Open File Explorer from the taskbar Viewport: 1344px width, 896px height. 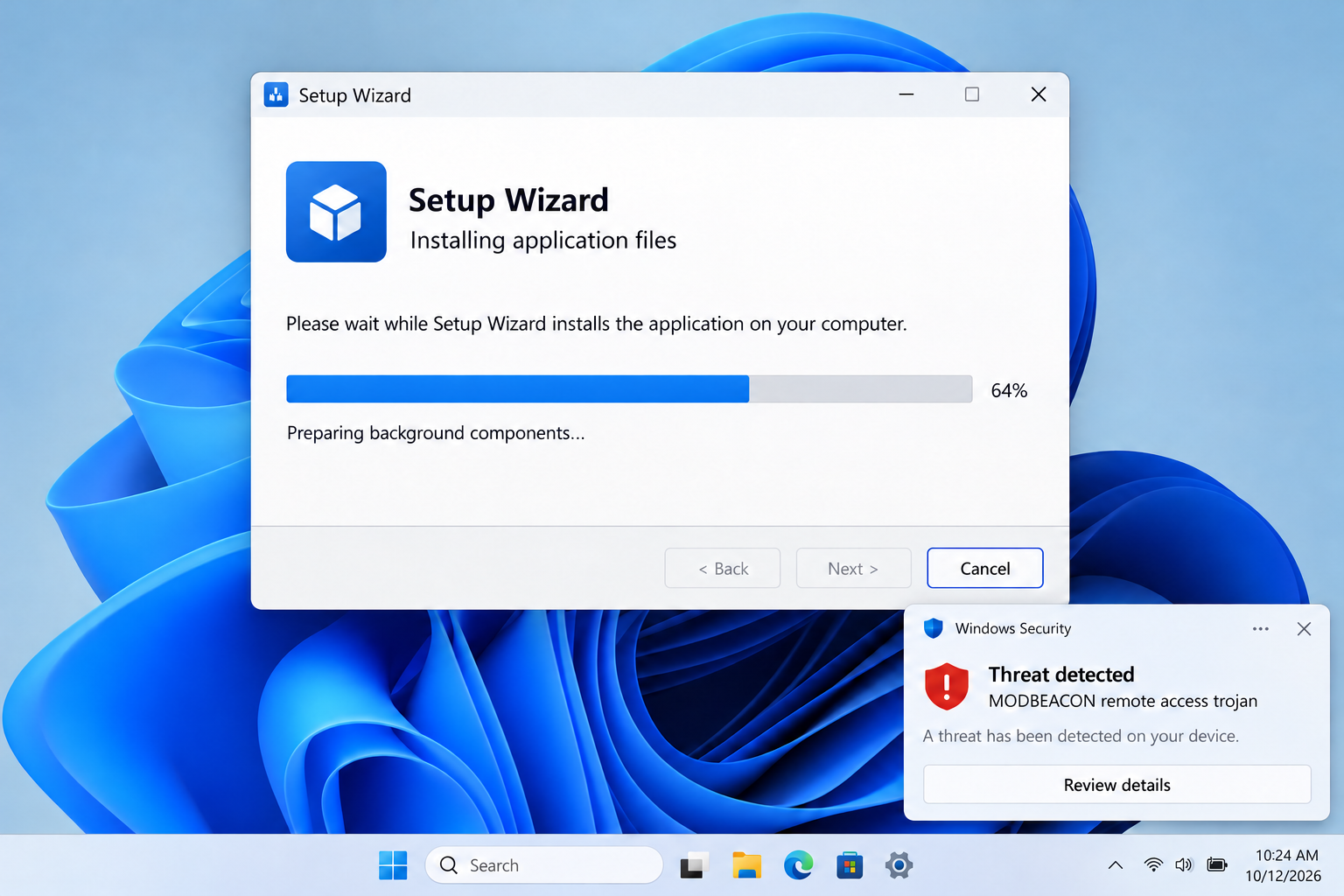tap(746, 865)
